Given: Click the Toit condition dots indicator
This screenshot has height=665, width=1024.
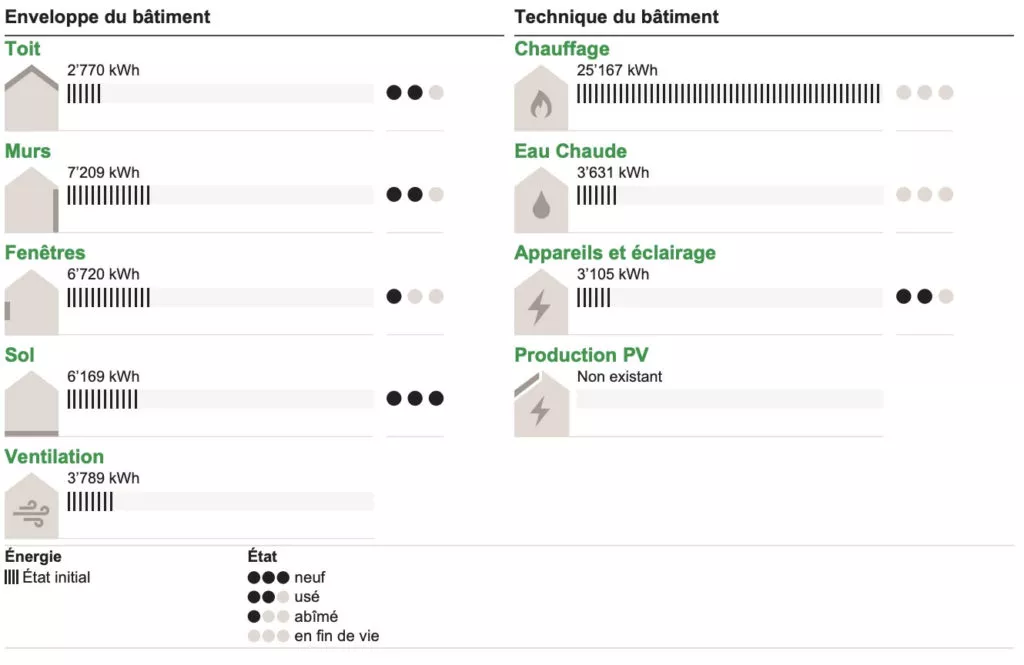Looking at the screenshot, I should (415, 93).
